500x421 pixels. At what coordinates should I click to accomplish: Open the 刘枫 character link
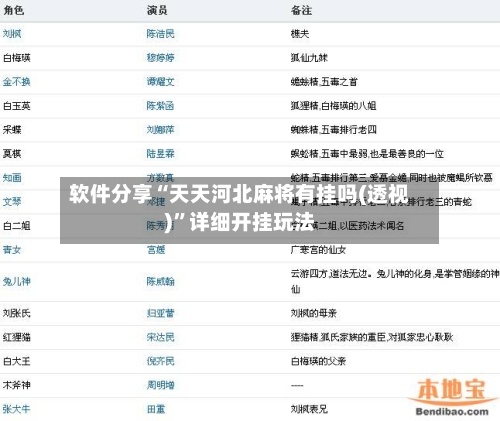pyautogui.click(x=12, y=34)
